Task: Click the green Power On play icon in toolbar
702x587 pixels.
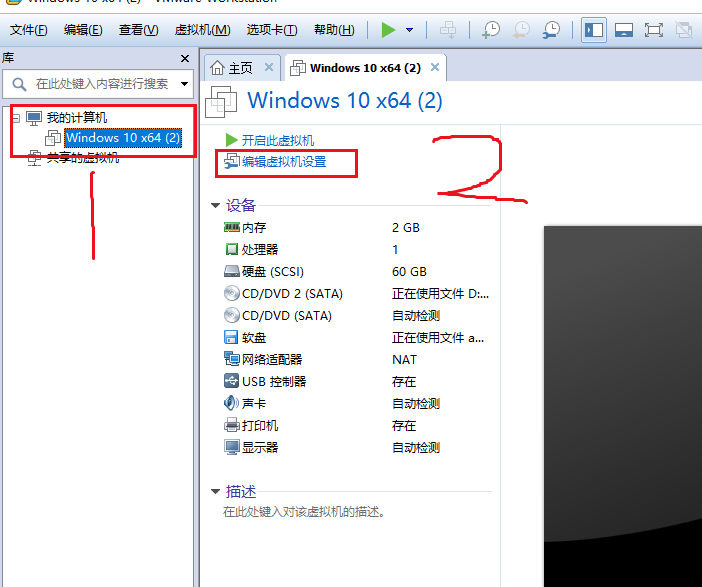Action: (x=388, y=30)
